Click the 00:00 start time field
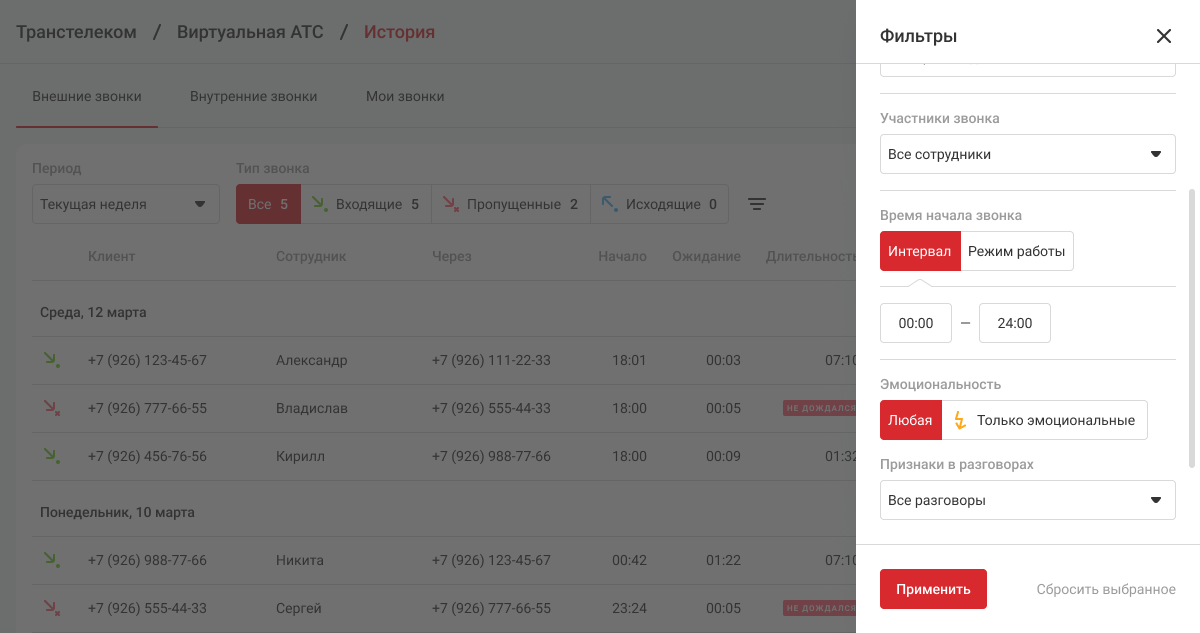The height and width of the screenshot is (633, 1200). pos(915,323)
